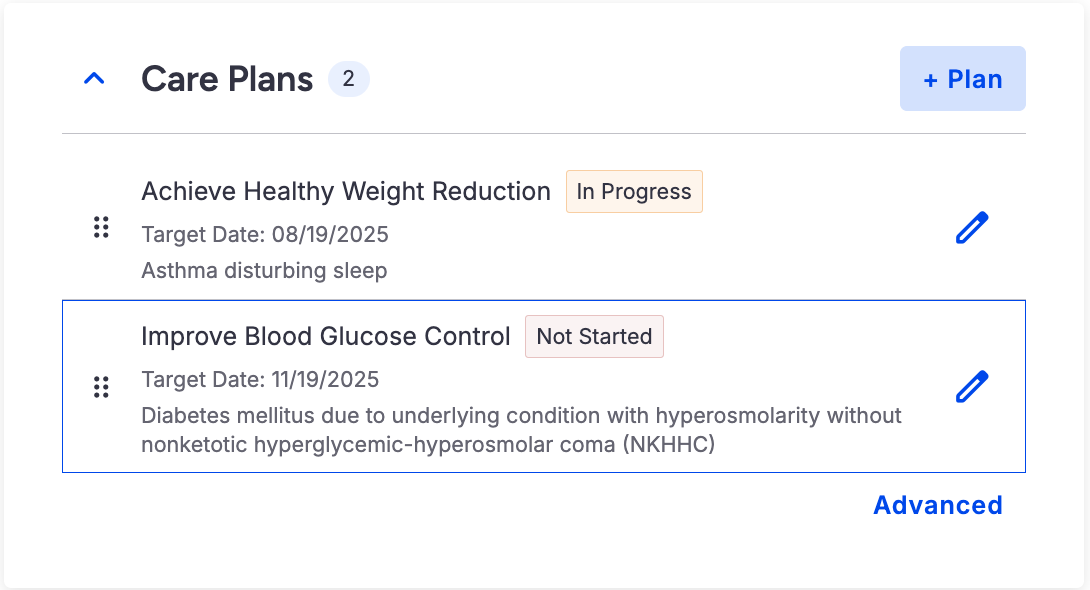This screenshot has height=590, width=1090.
Task: Click the divider line under the Care Plans header
Action: click(544, 134)
